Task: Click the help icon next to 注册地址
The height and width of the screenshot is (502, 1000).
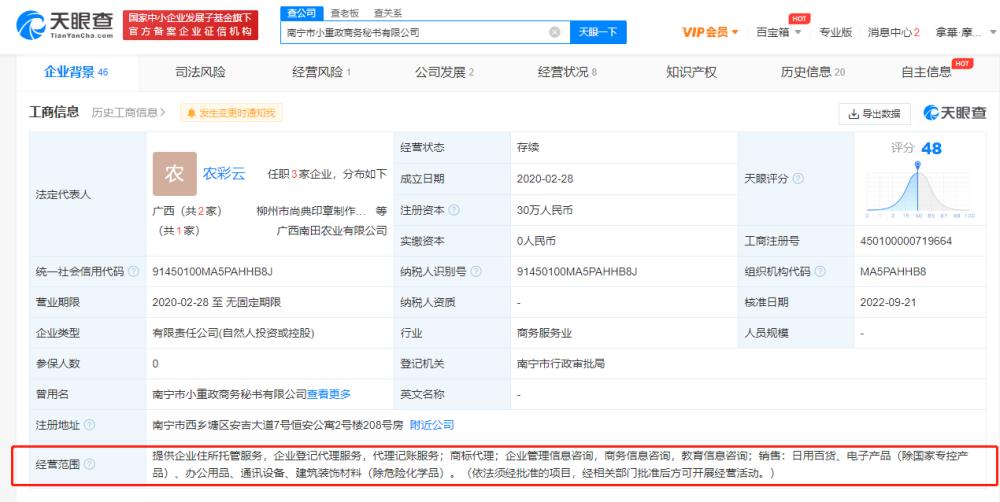Action: pyautogui.click(x=89, y=425)
